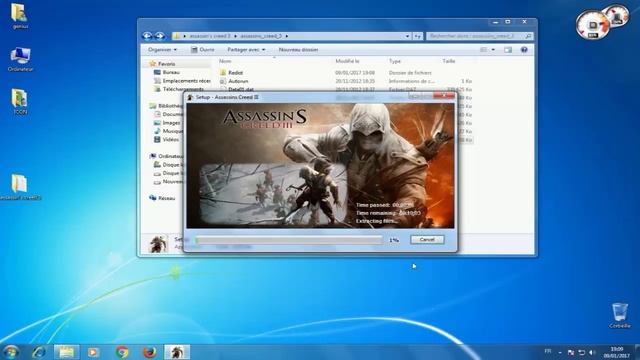Image resolution: width=640 pixels, height=360 pixels.
Task: Click Nouveau dossier in Explorer toolbar
Action: point(298,50)
